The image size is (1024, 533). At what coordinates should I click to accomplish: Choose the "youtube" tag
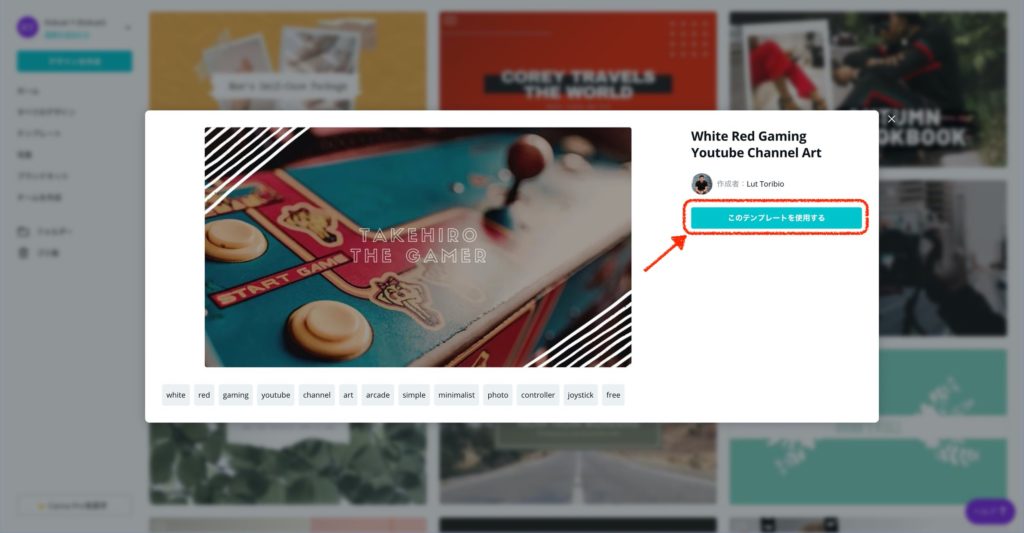[276, 395]
